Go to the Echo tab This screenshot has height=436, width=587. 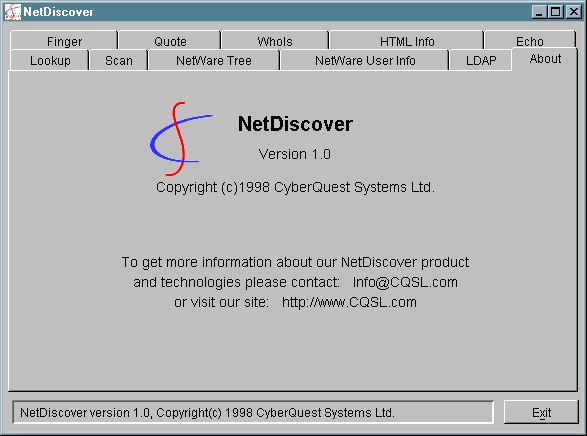click(x=530, y=40)
